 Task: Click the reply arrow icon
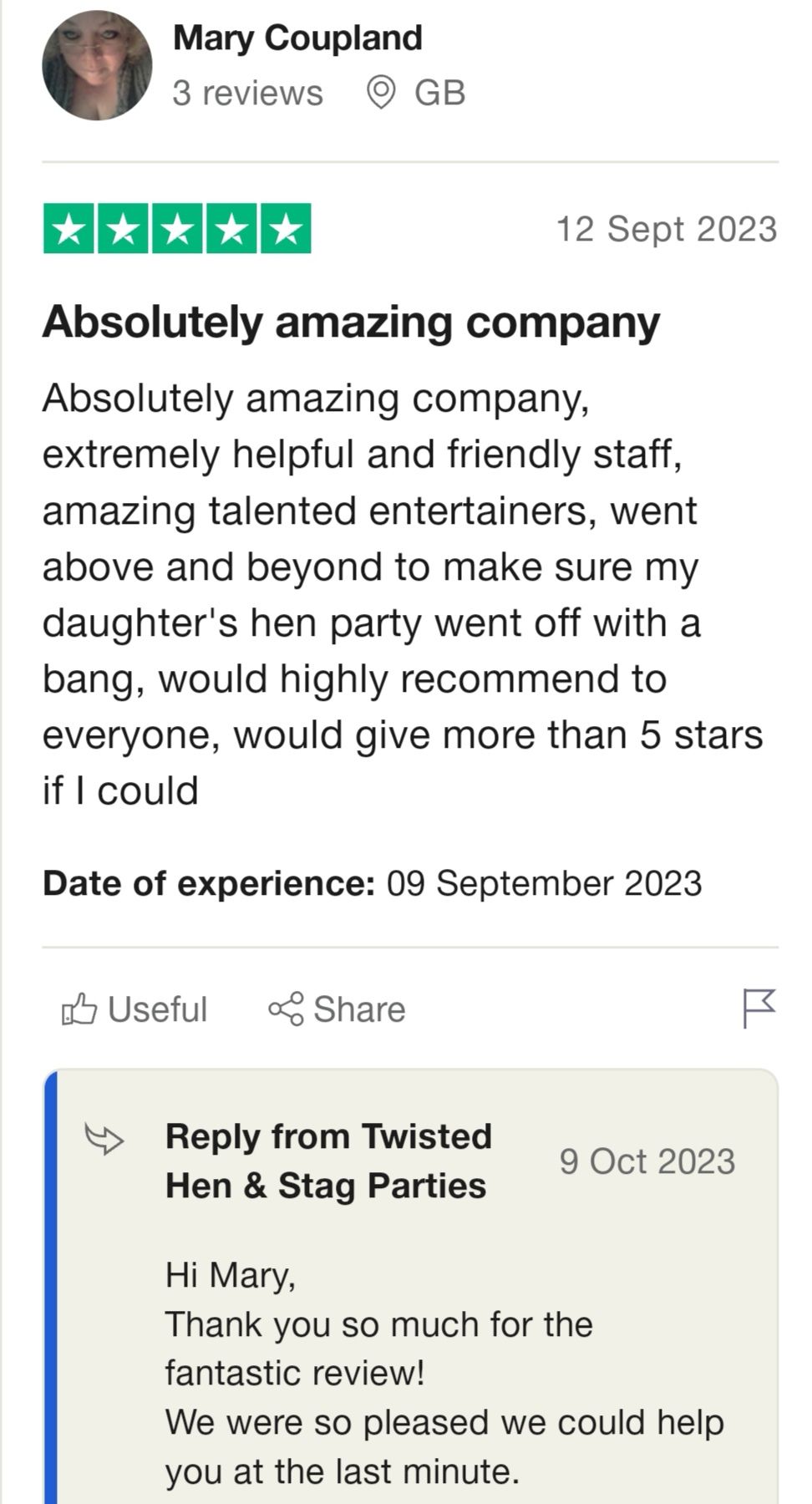click(x=104, y=1138)
